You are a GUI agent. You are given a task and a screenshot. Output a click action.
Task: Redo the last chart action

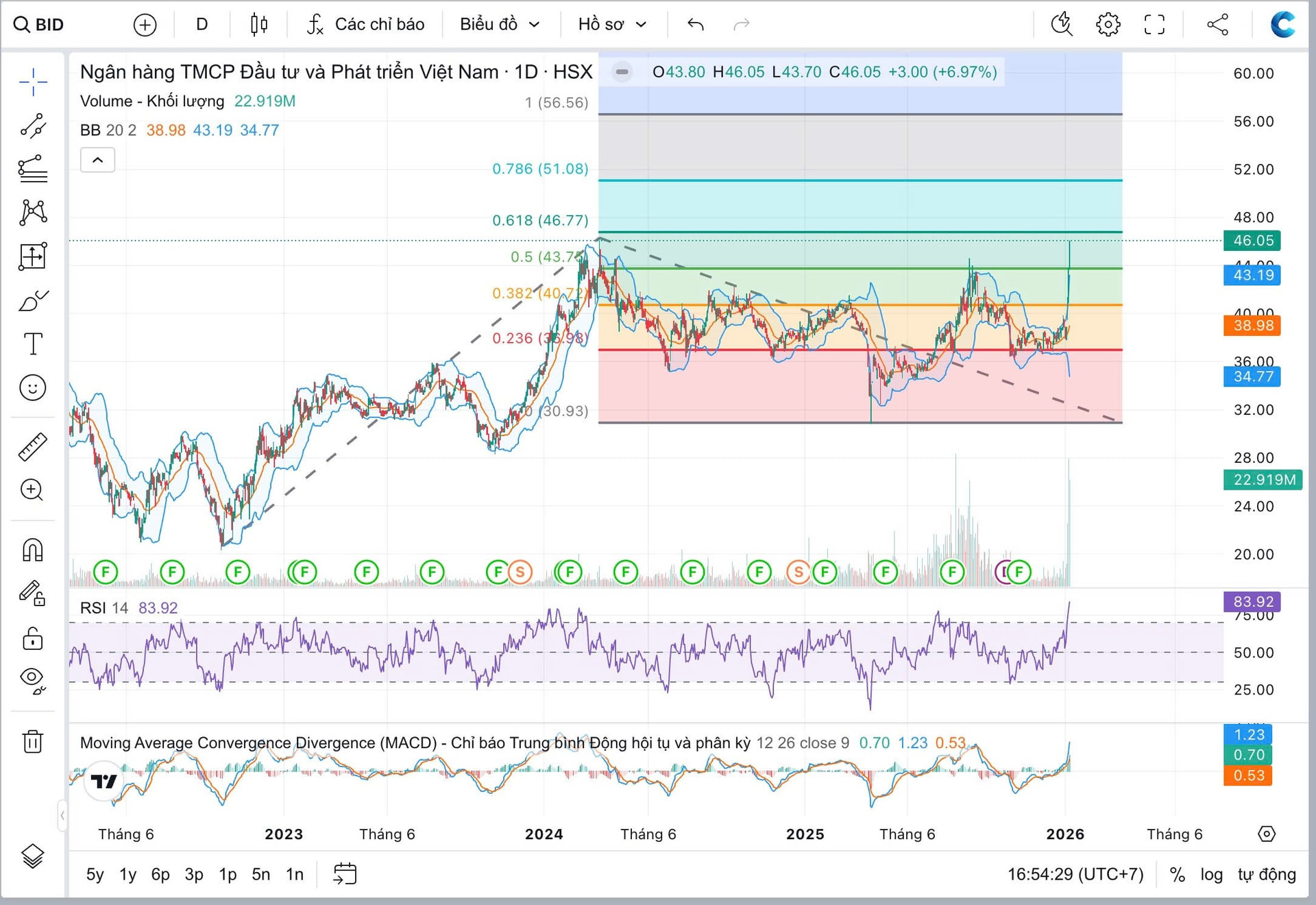742,25
